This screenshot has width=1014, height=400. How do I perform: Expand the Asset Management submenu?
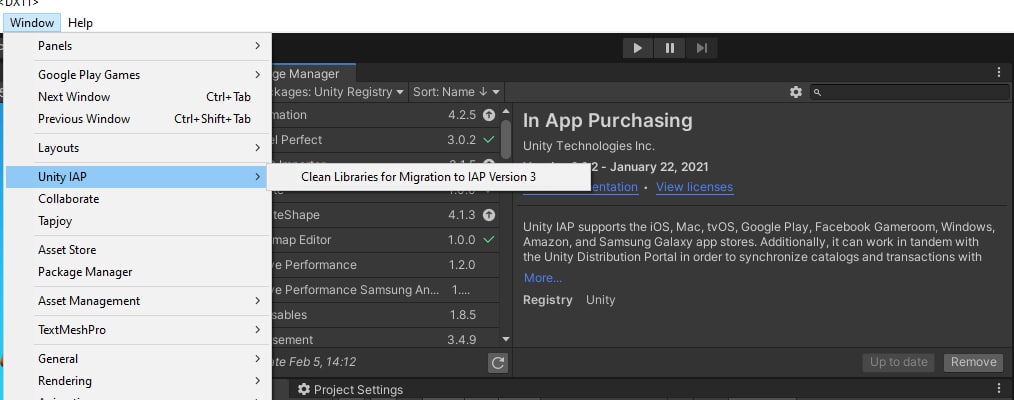point(138,301)
